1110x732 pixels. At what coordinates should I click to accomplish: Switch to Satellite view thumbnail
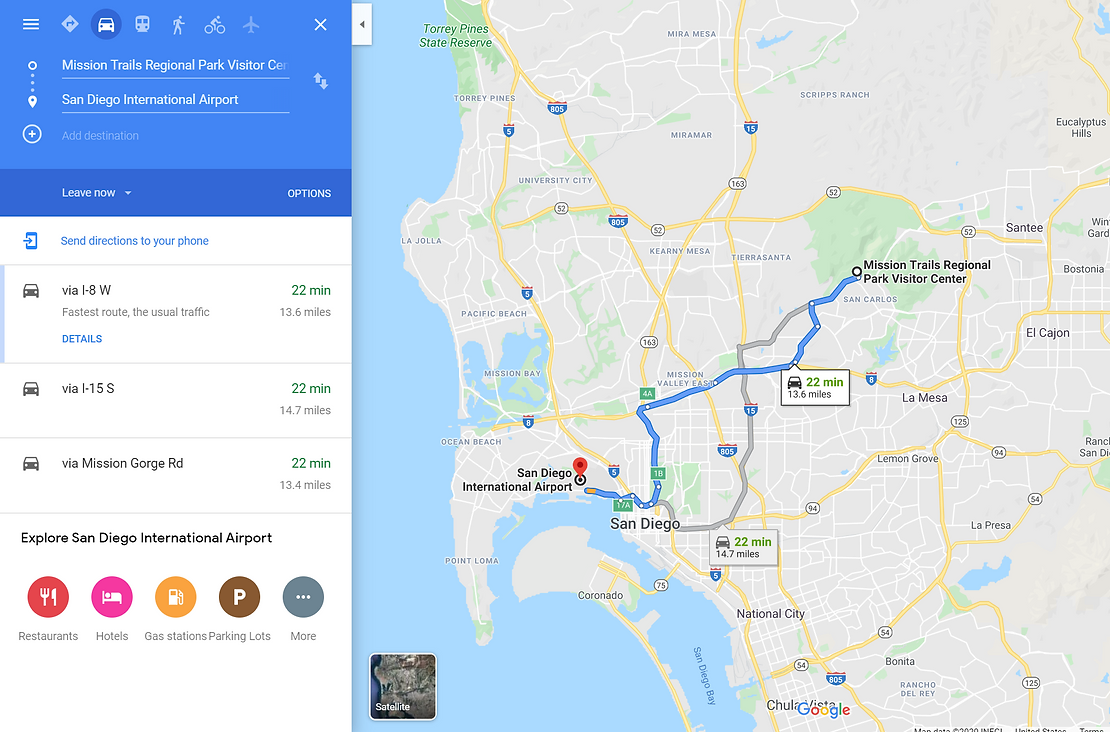tap(403, 686)
